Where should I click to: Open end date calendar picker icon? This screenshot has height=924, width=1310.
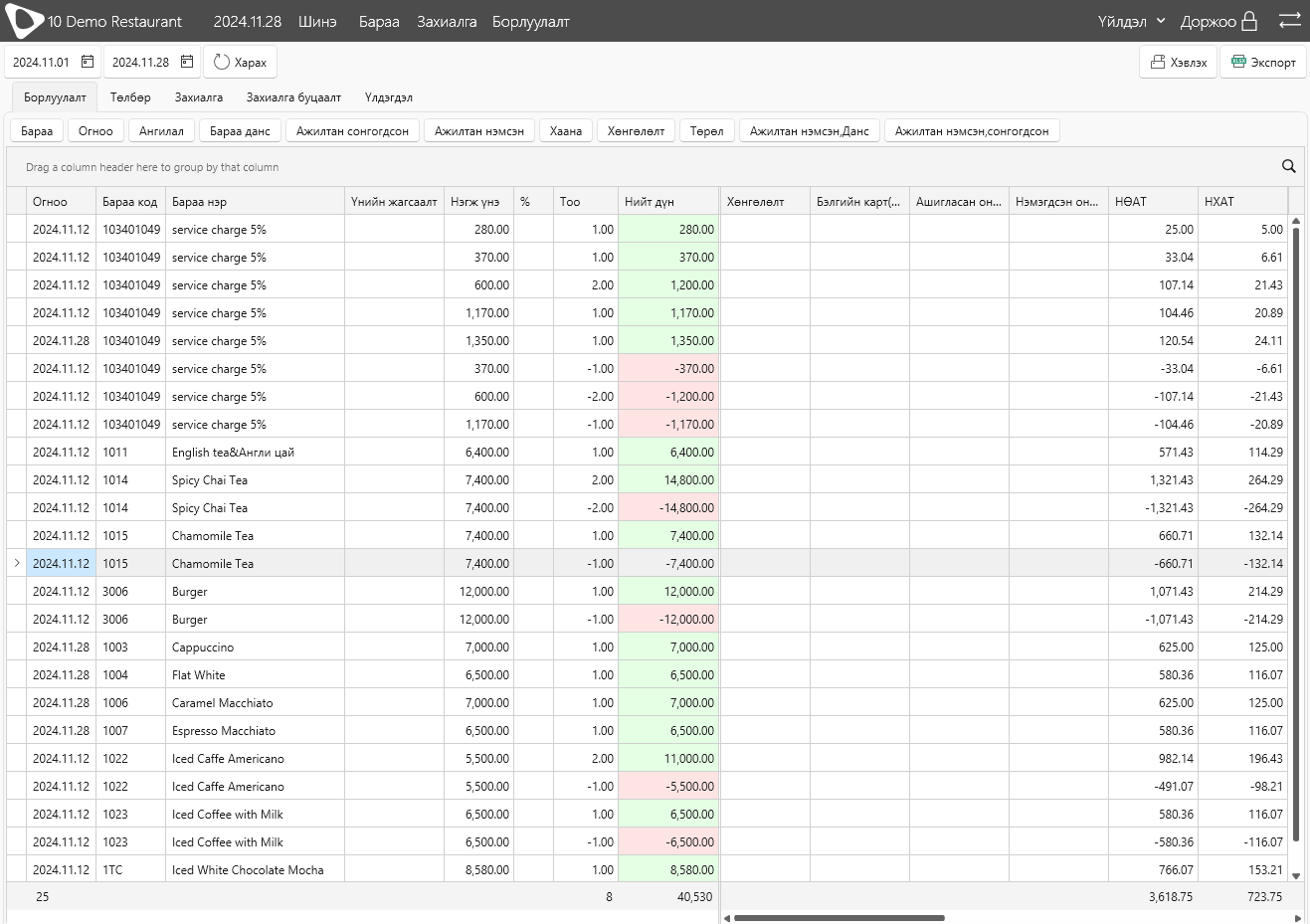[187, 62]
